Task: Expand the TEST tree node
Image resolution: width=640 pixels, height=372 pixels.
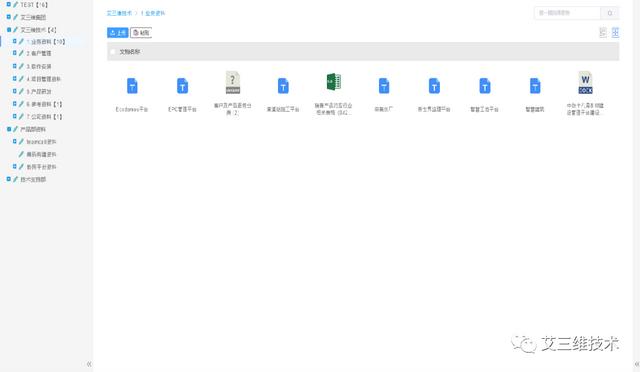Action: 9,4
